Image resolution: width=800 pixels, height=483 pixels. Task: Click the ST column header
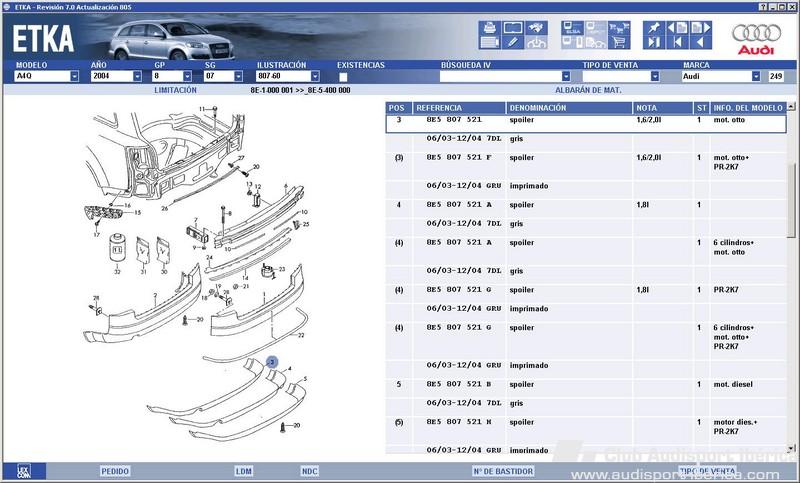coord(702,108)
